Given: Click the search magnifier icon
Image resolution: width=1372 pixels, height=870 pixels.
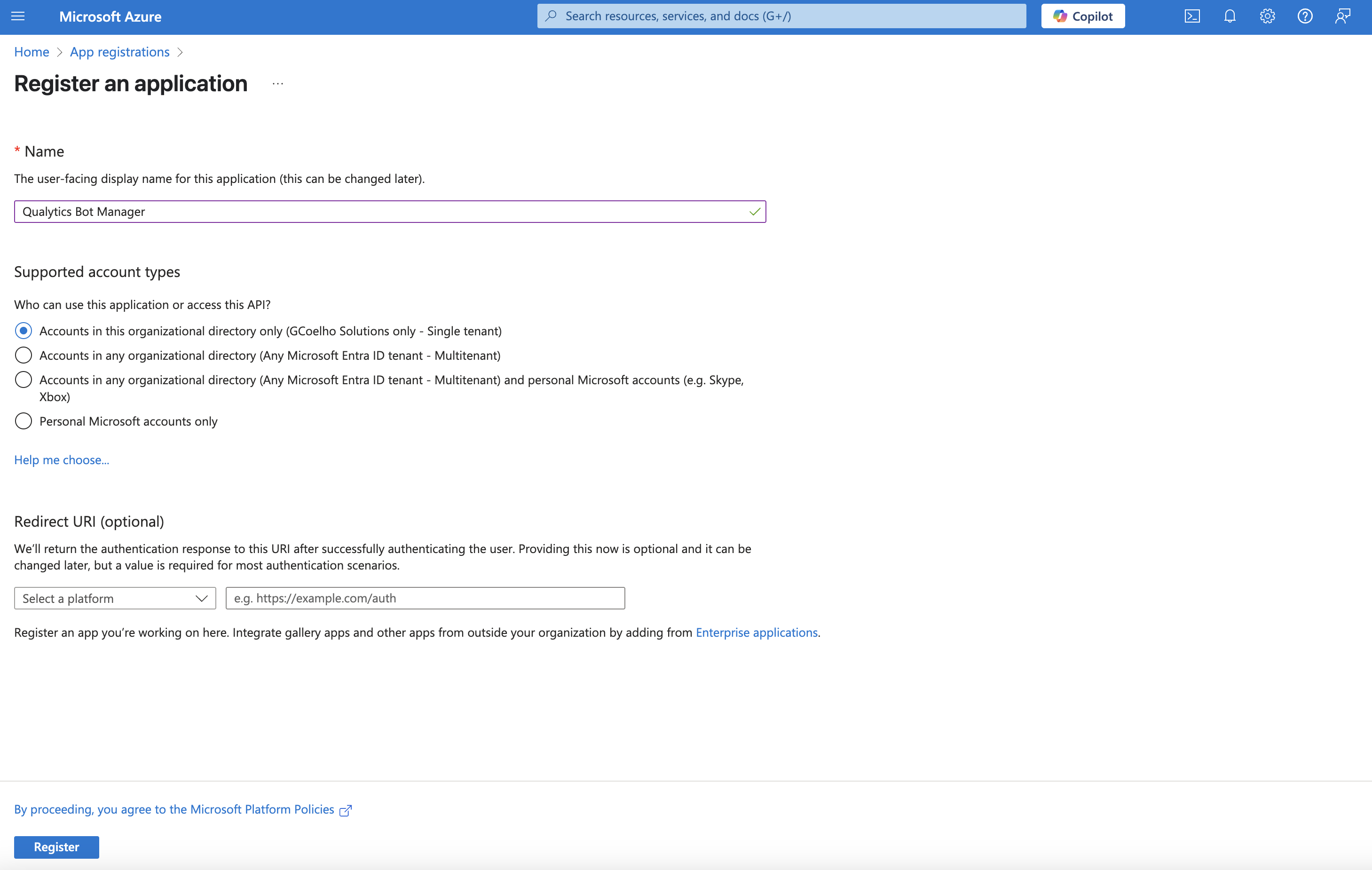Looking at the screenshot, I should click(x=551, y=16).
